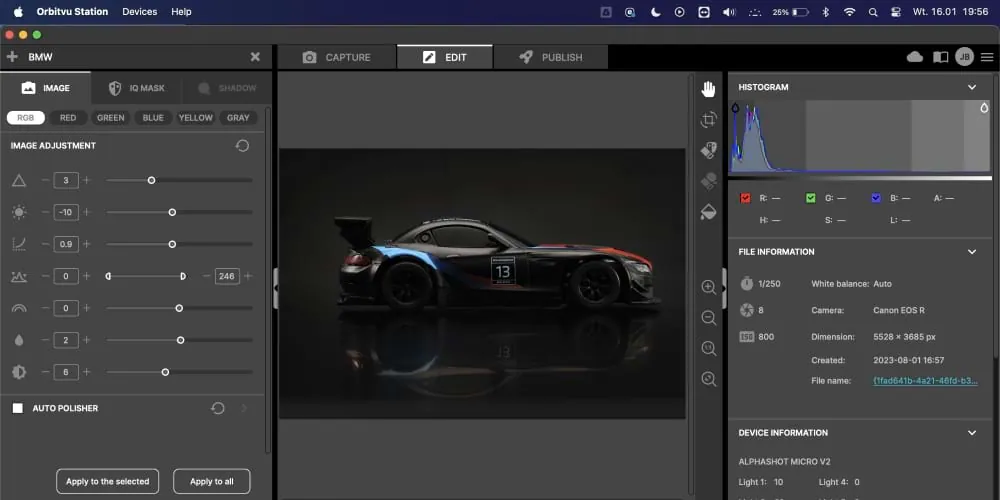Image resolution: width=1000 pixels, height=500 pixels.
Task: Open the Orbitvu Station app menu
Action: click(x=72, y=11)
